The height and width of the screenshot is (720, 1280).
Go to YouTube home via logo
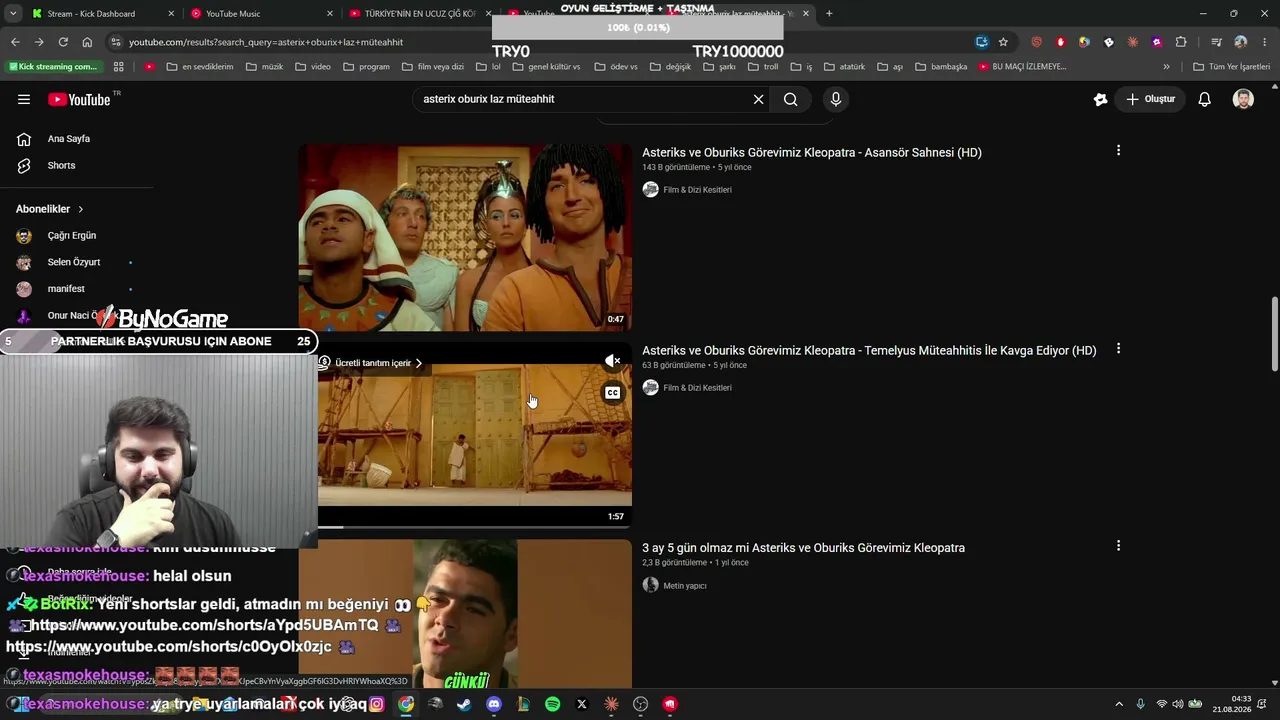pyautogui.click(x=79, y=99)
